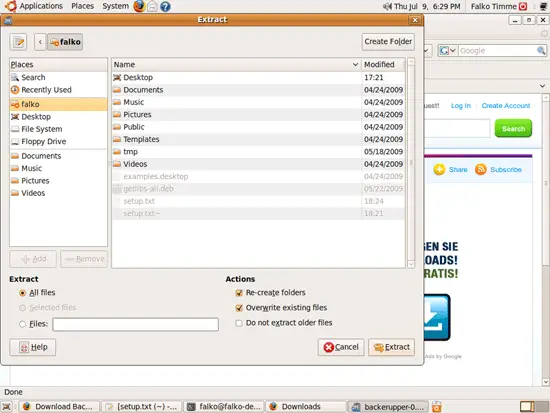Click the Google search field in Firefox

[x=498, y=51]
